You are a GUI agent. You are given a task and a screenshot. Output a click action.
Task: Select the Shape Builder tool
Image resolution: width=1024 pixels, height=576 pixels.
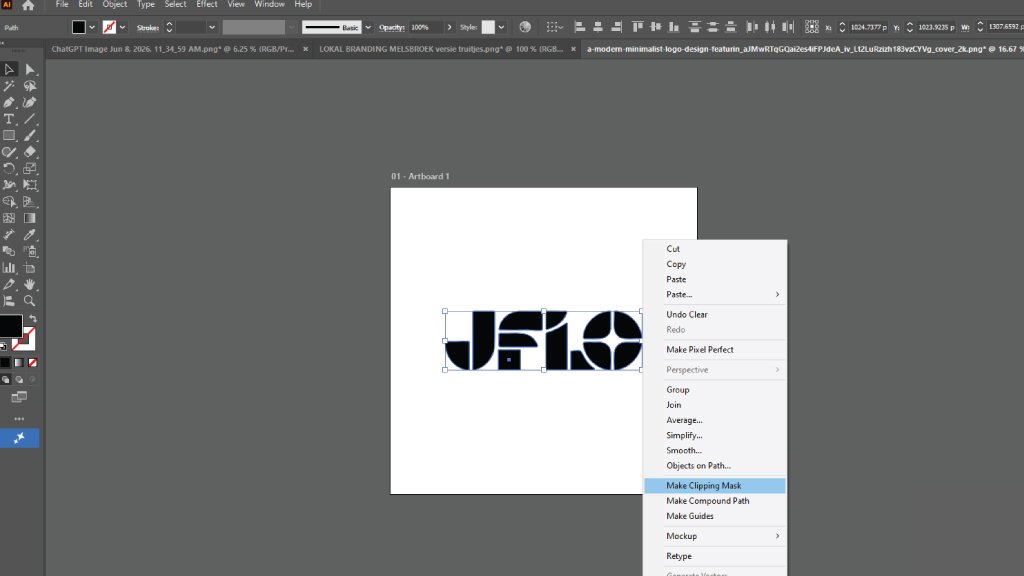pos(9,202)
